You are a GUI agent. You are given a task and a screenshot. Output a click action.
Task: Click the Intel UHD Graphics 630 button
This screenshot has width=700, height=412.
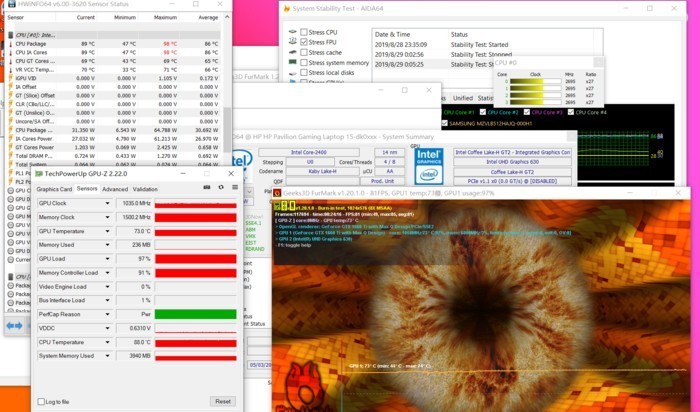[512, 162]
